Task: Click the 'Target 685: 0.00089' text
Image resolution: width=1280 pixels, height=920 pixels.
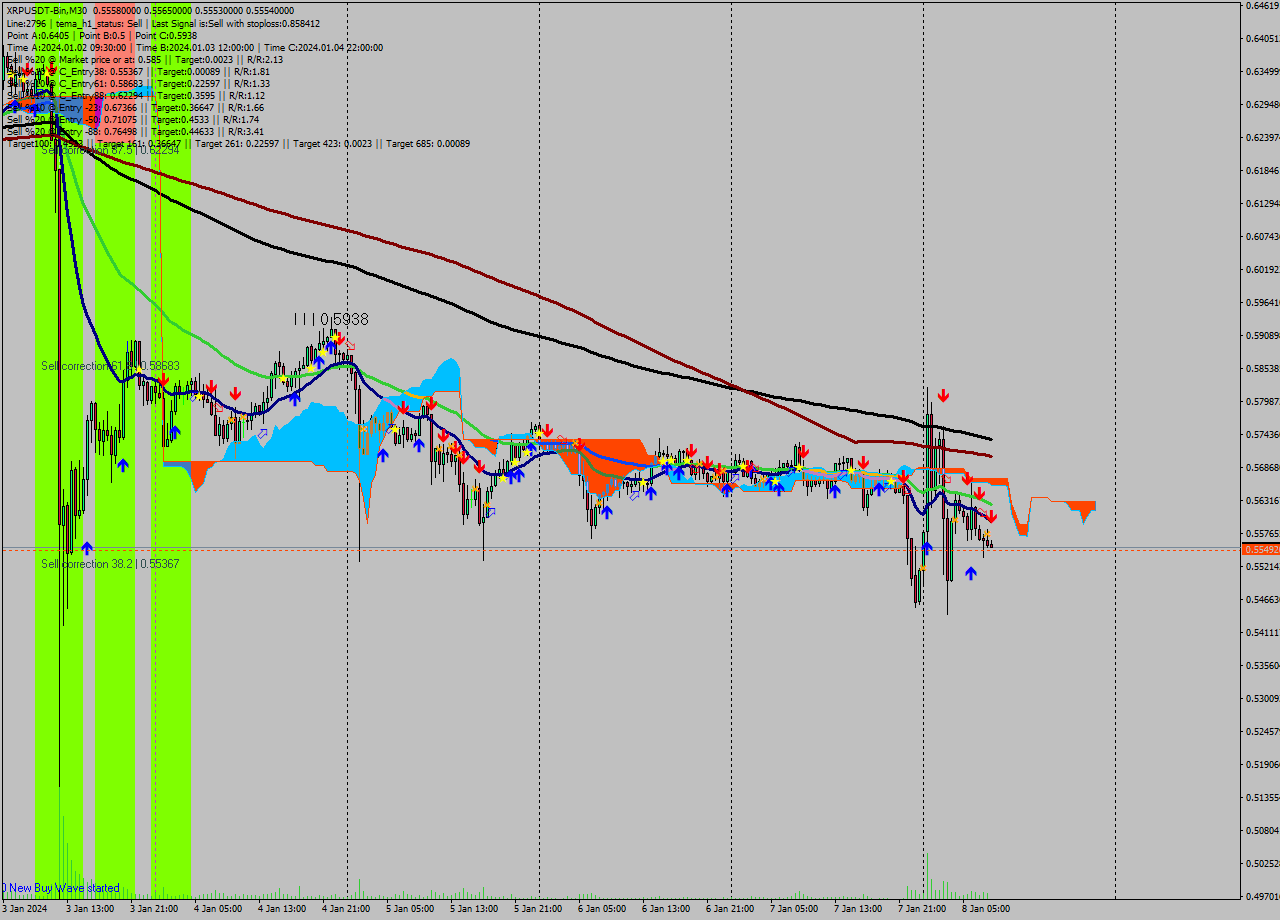Action: point(428,143)
